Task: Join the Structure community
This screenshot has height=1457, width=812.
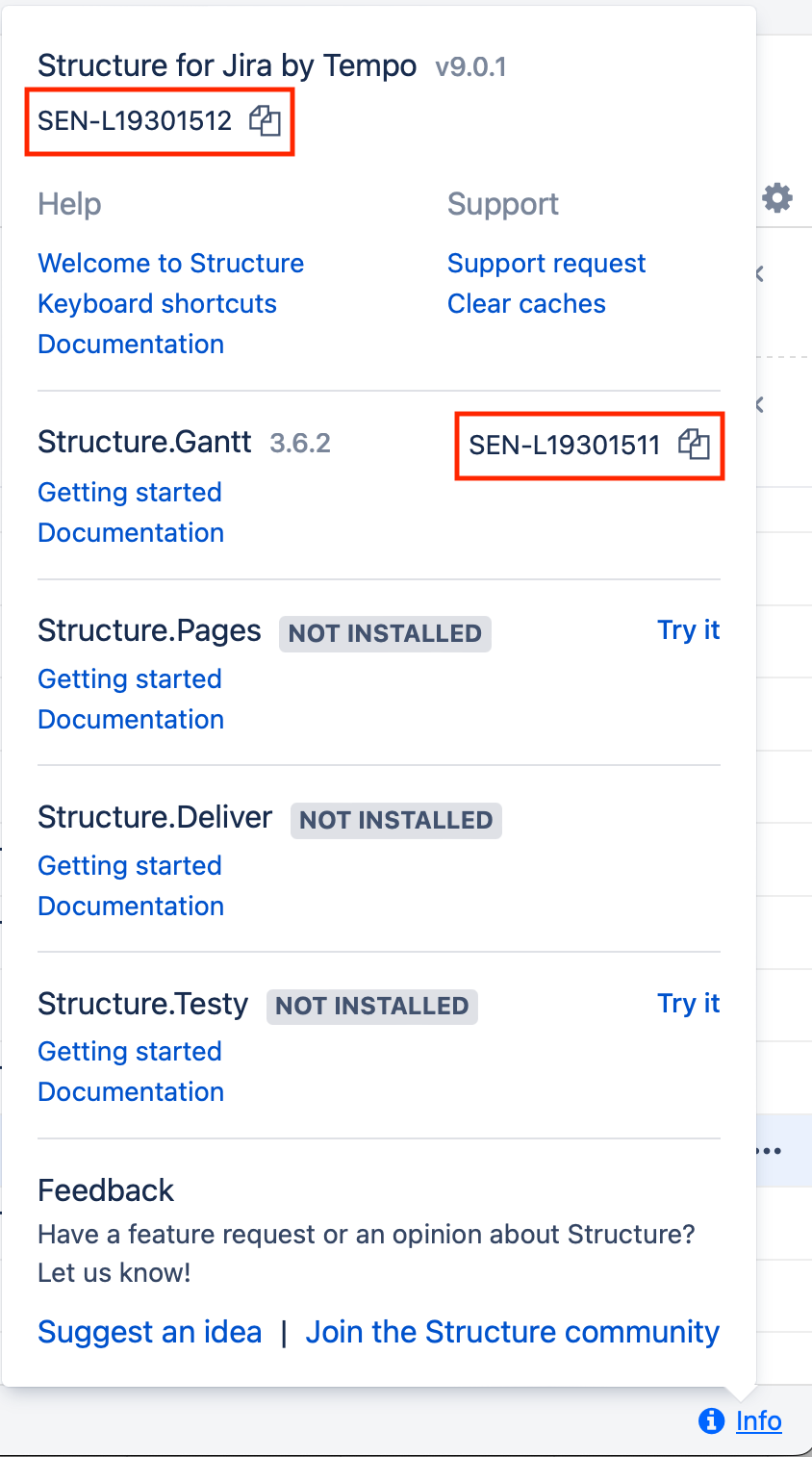Action: [512, 1332]
